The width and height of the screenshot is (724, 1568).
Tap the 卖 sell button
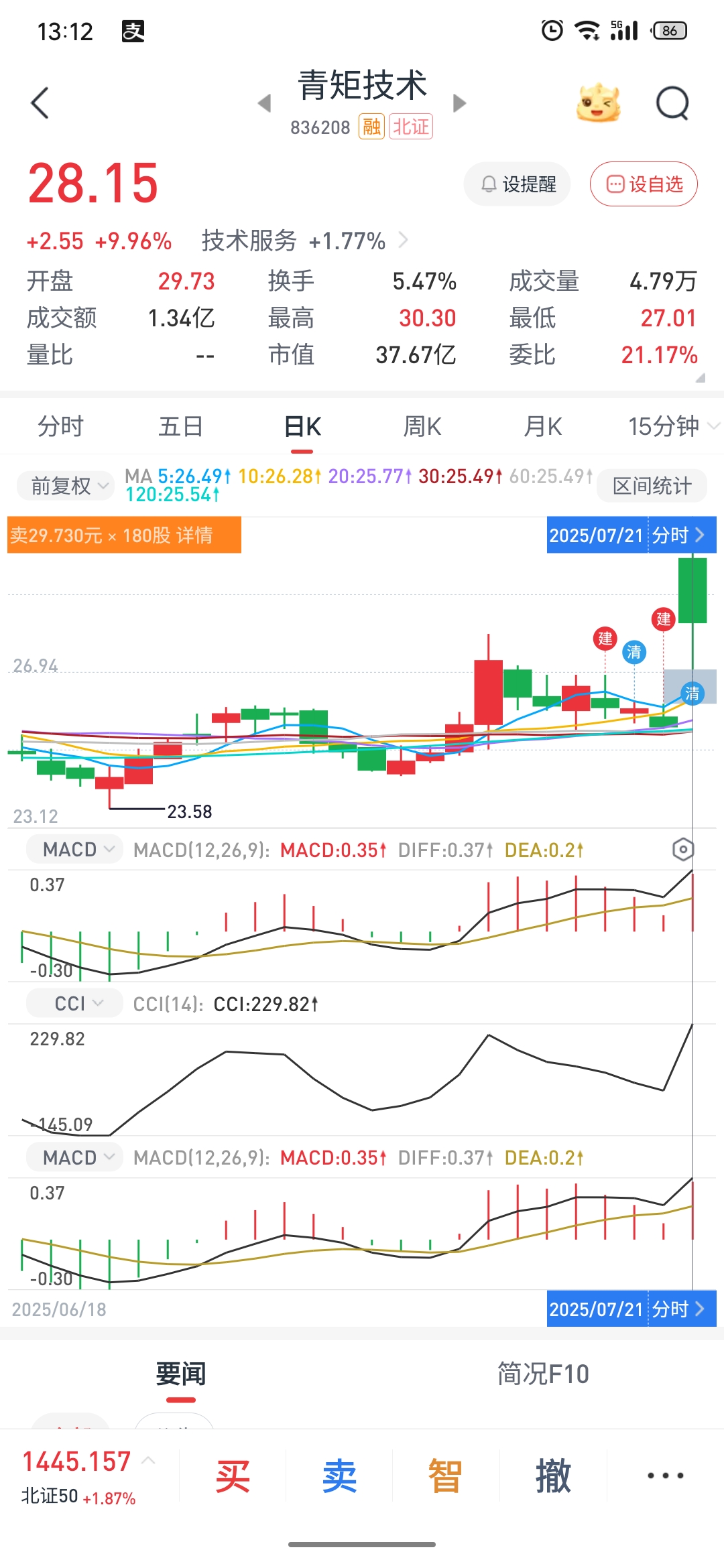339,1476
